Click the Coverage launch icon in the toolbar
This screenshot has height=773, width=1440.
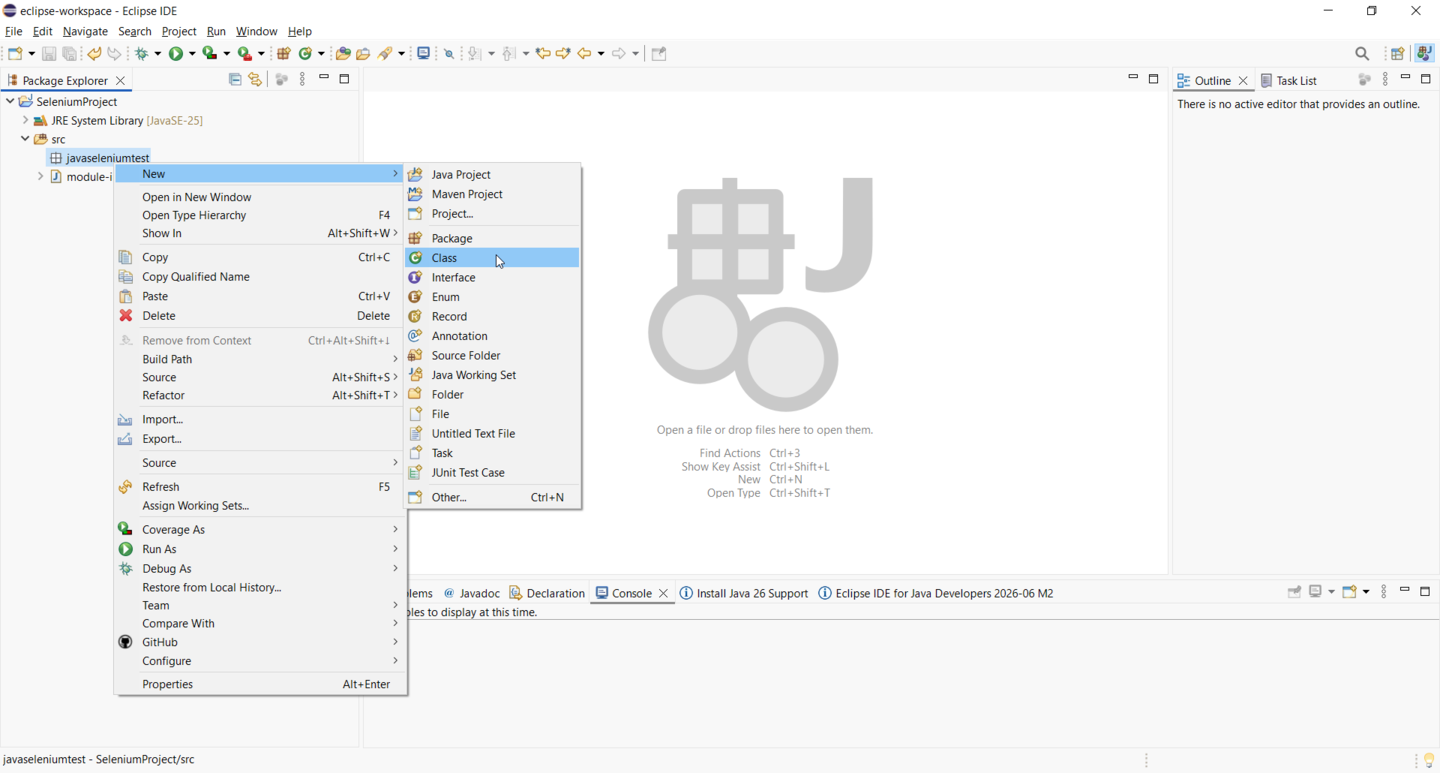tap(210, 54)
